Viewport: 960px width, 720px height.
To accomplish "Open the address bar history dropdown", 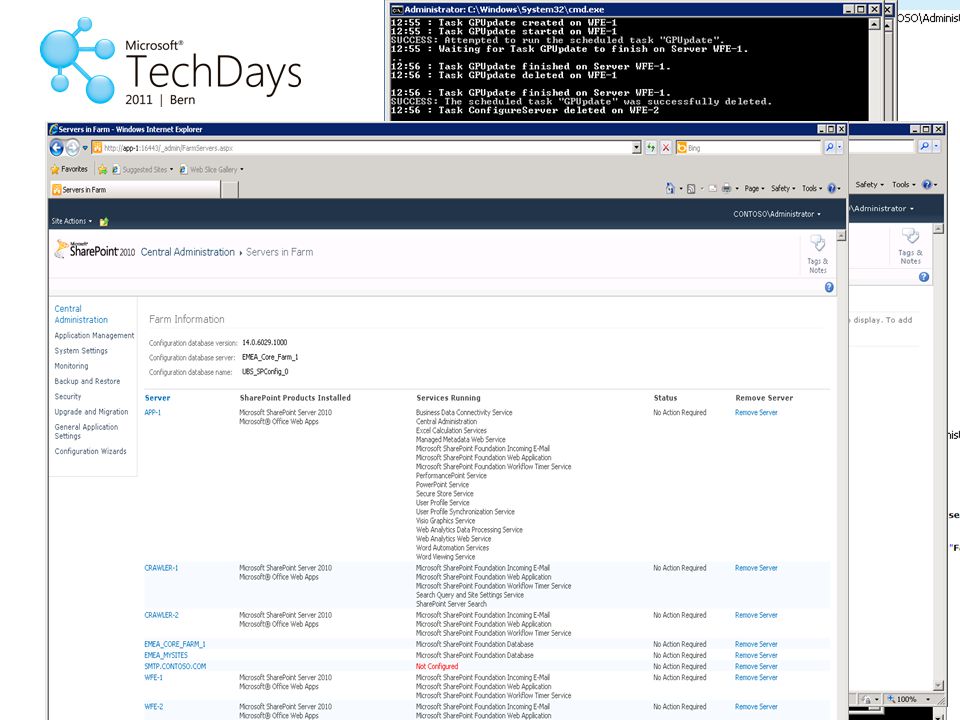I will coord(637,148).
